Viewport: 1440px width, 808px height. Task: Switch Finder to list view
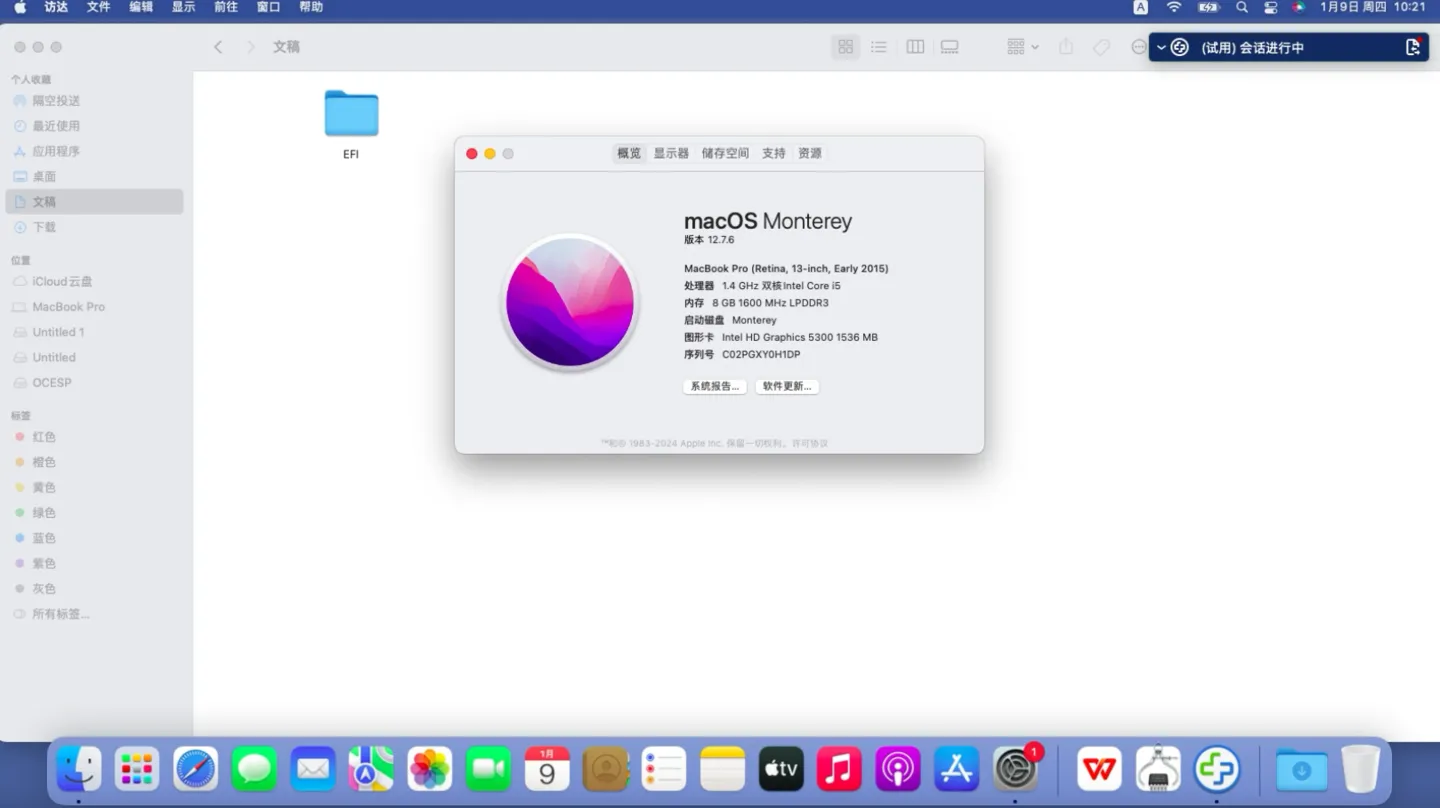tap(879, 47)
